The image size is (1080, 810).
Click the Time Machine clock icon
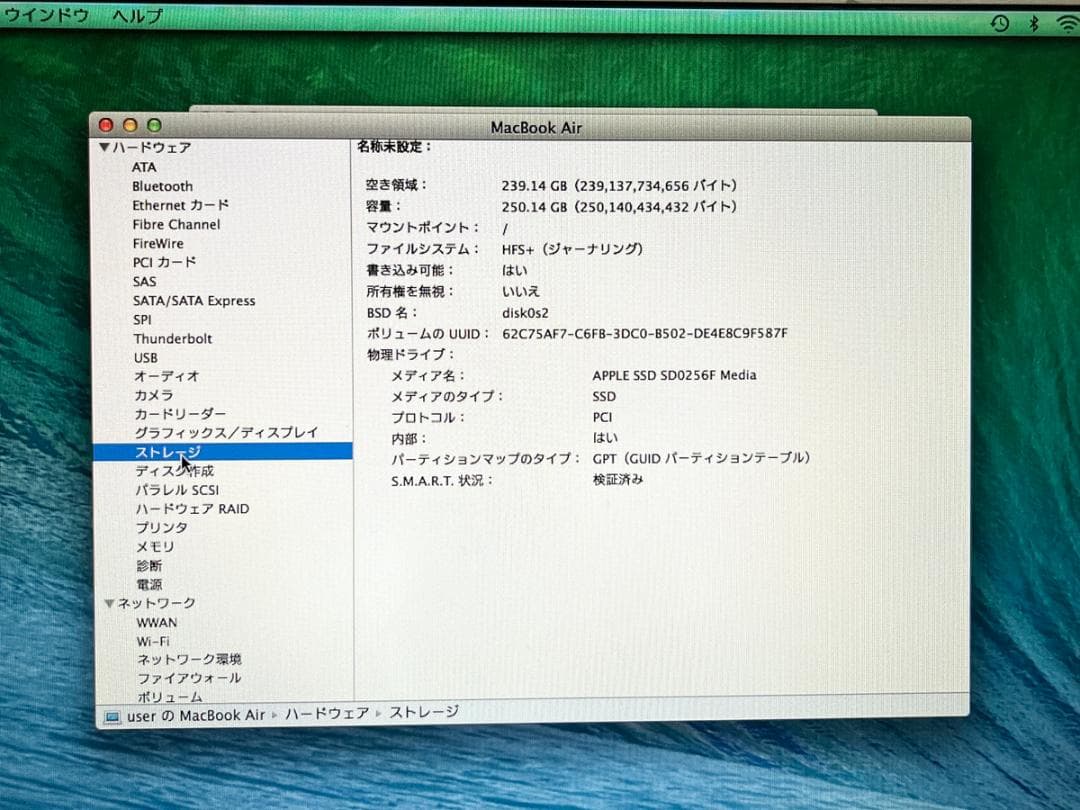(x=1000, y=22)
